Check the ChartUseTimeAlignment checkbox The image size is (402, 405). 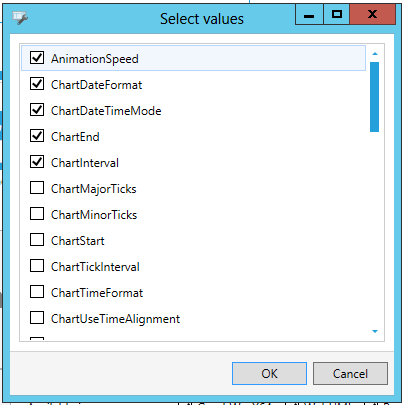(37, 317)
